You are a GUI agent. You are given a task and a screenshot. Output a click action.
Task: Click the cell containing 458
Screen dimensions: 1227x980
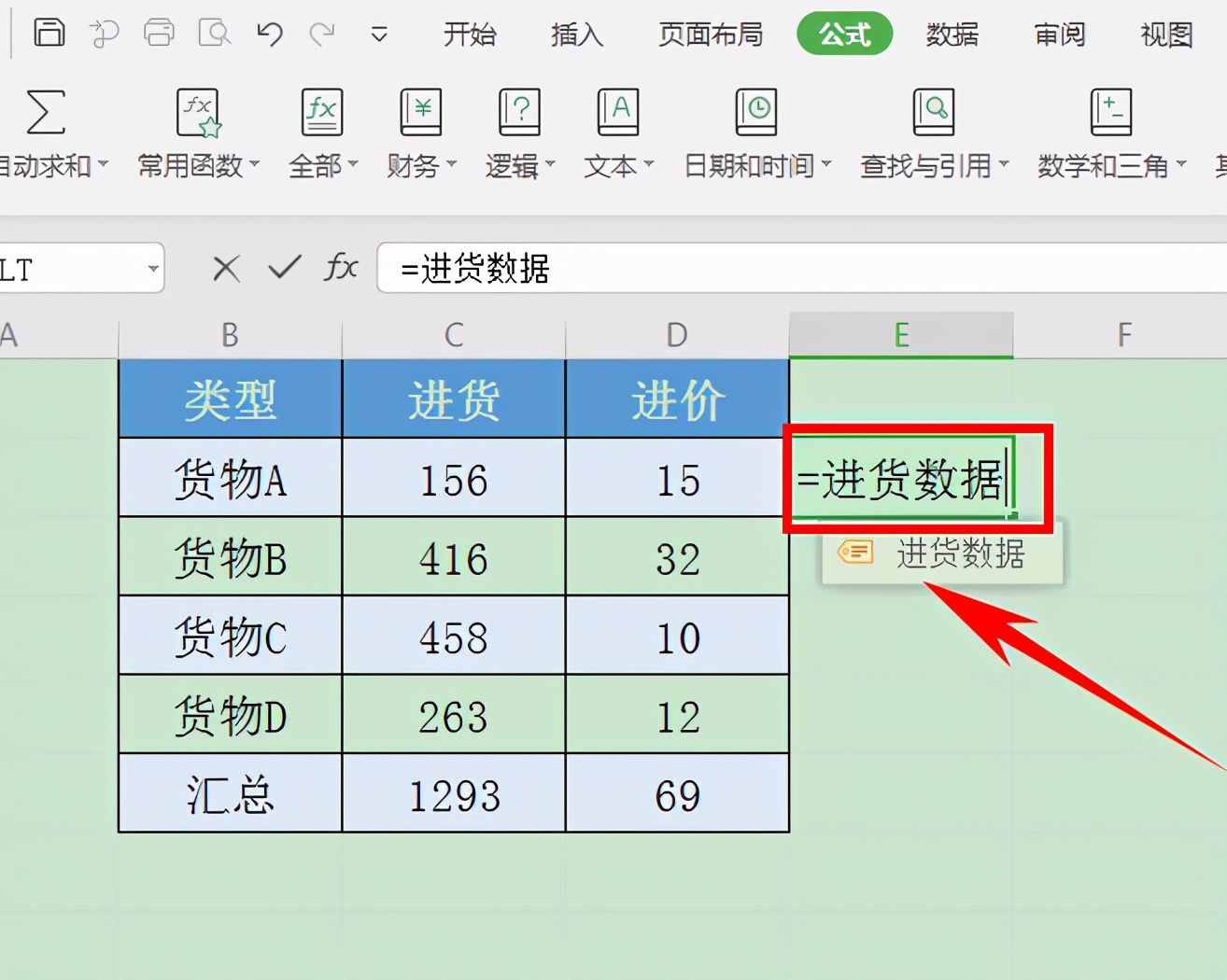pos(454,636)
